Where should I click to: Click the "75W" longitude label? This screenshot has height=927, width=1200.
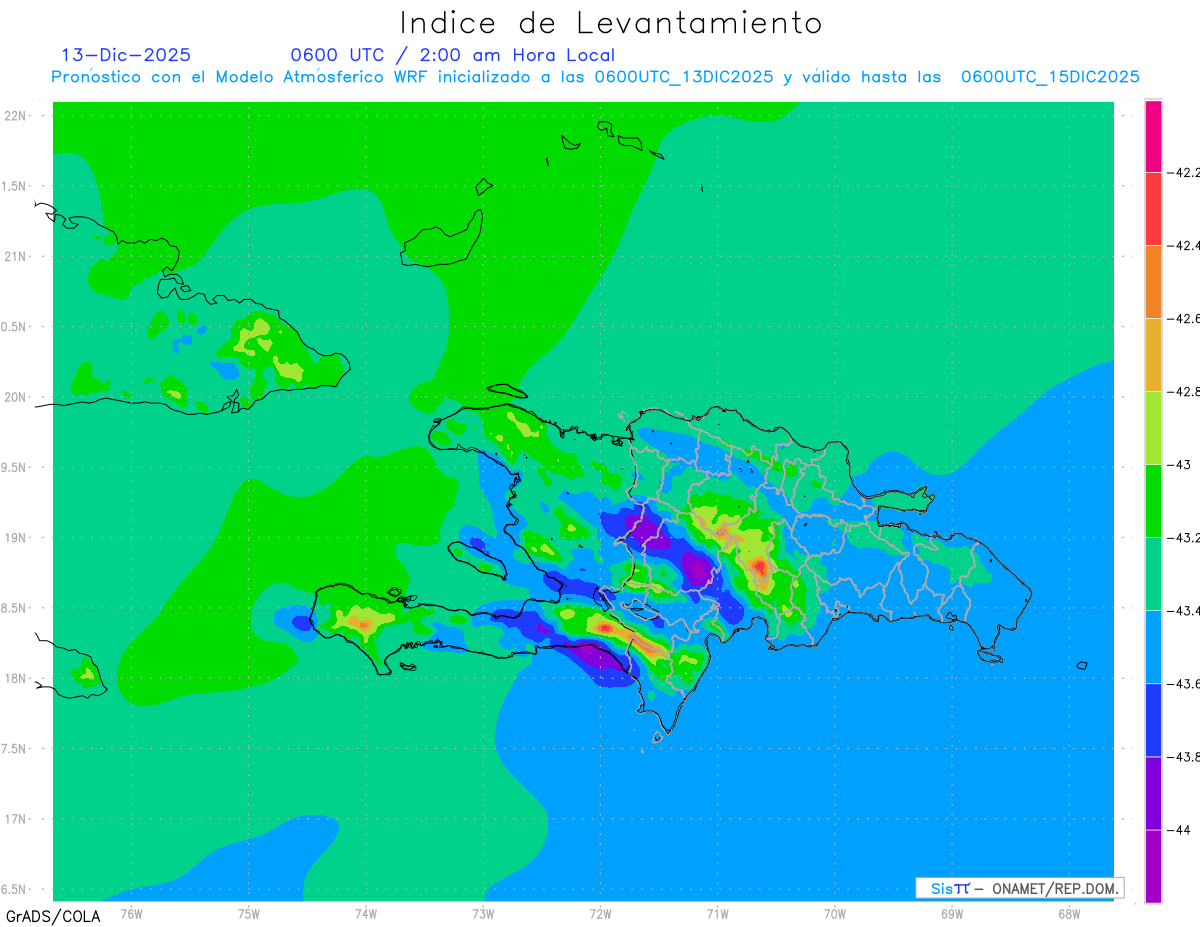(x=248, y=913)
